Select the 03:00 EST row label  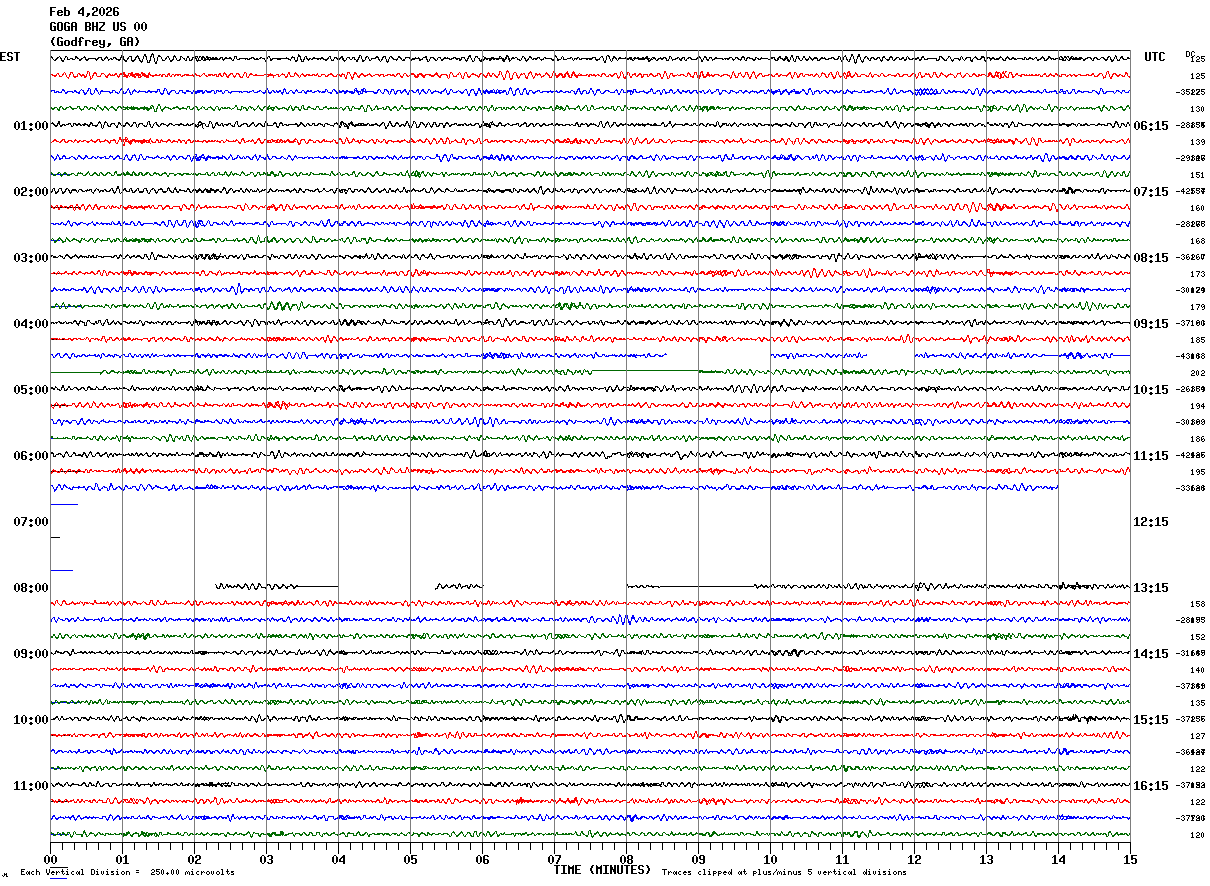pyautogui.click(x=31, y=258)
